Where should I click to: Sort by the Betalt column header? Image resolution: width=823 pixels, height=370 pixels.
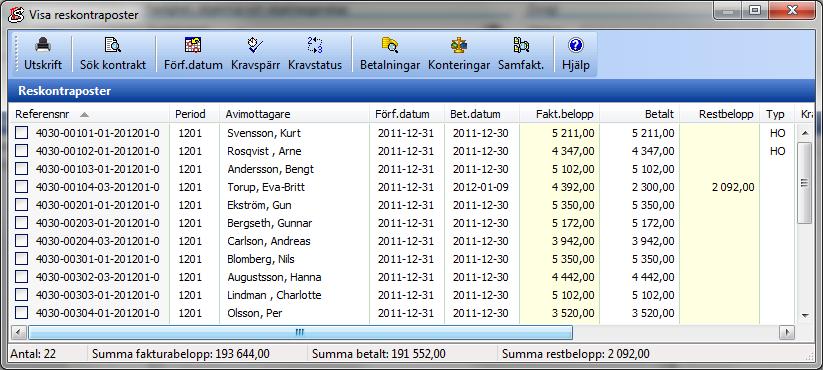640,114
